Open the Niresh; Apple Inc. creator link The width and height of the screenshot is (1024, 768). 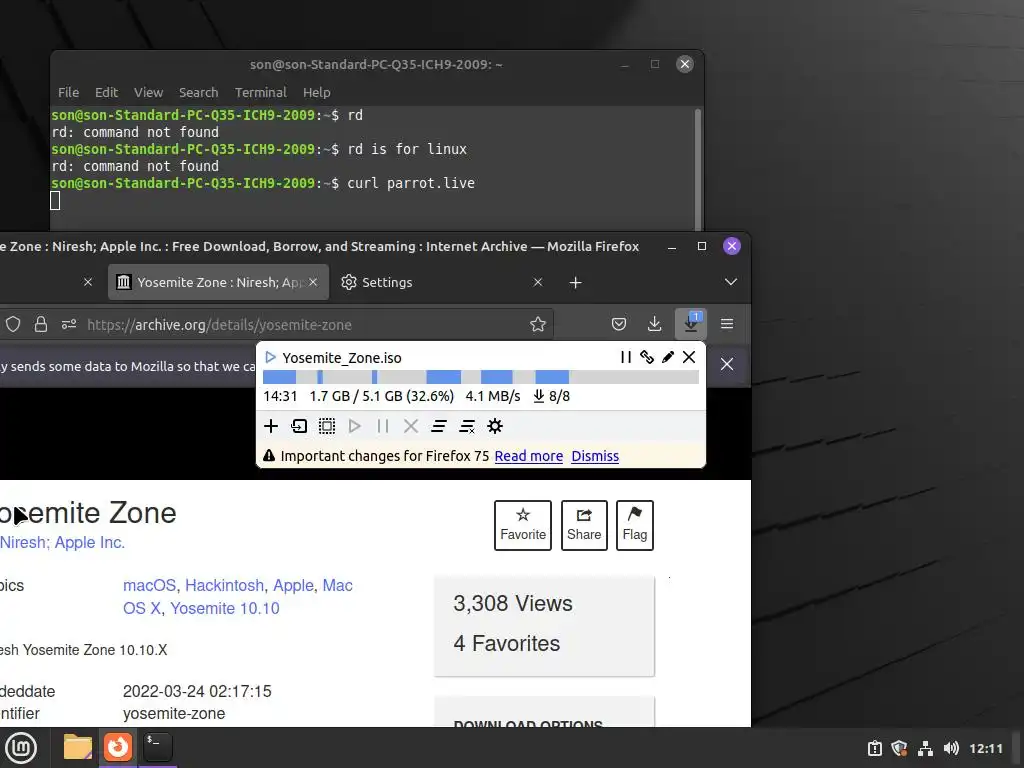tap(63, 543)
